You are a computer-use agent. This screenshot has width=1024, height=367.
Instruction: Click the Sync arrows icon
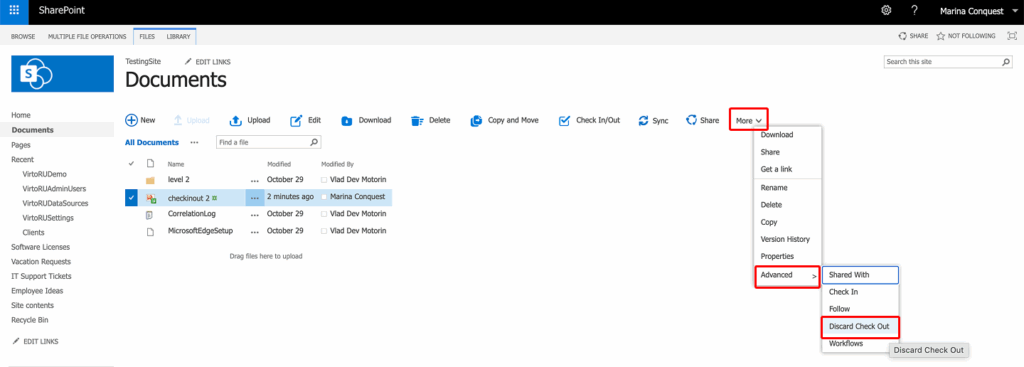point(643,121)
